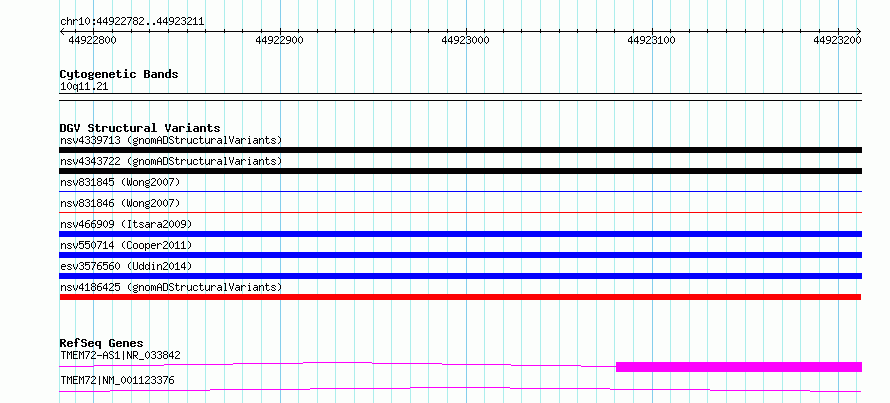Open variant nsv466909 (Itsara2009)

pos(126,224)
